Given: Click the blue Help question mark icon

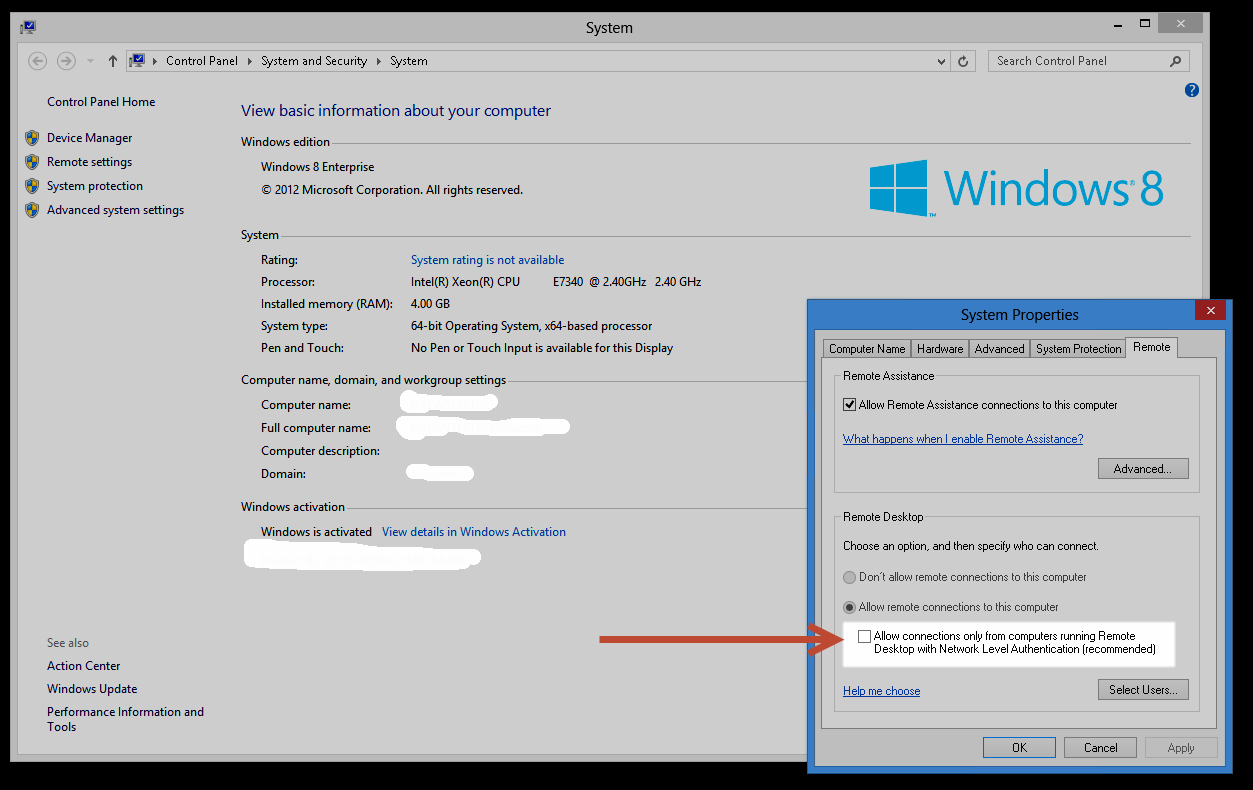Looking at the screenshot, I should 1191,90.
